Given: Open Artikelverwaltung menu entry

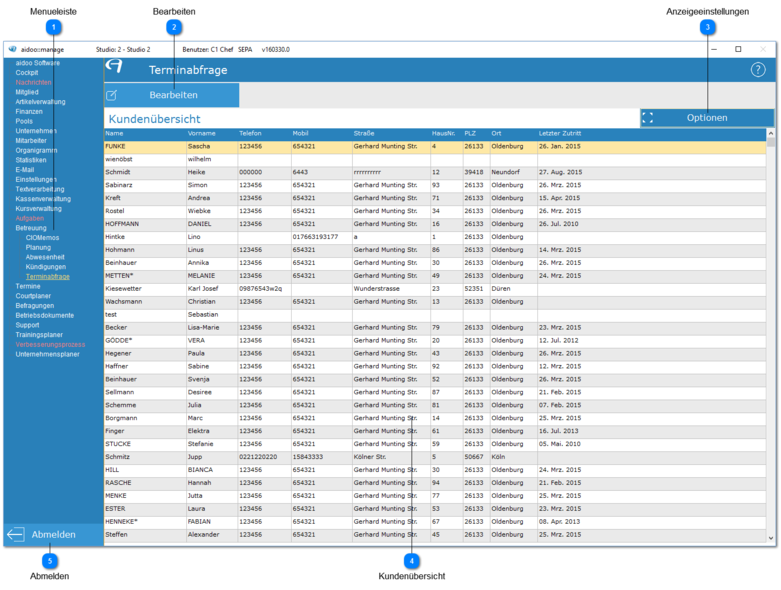Looking at the screenshot, I should pyautogui.click(x=40, y=102).
